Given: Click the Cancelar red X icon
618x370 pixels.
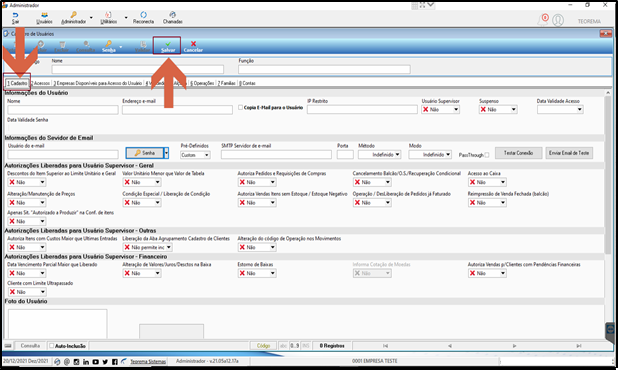Looking at the screenshot, I should [193, 44].
